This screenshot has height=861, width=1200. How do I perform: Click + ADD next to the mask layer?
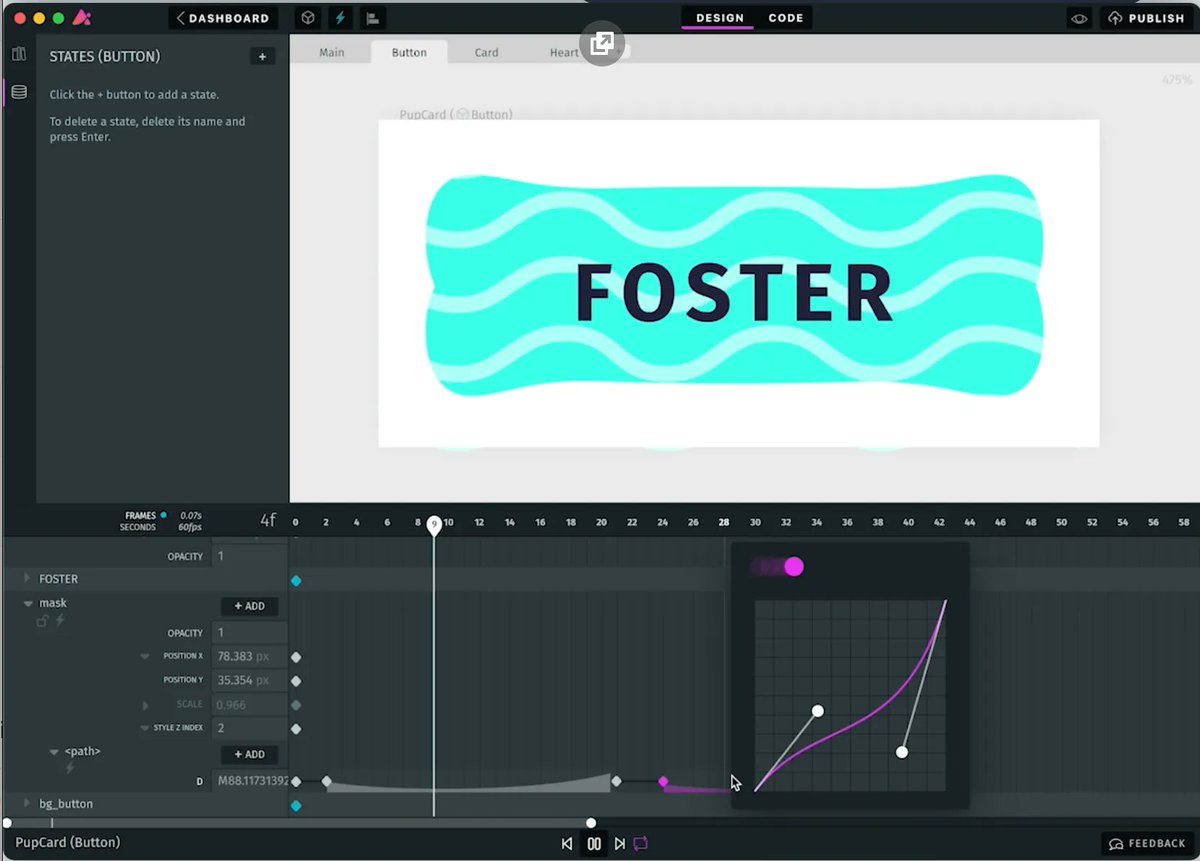[249, 606]
